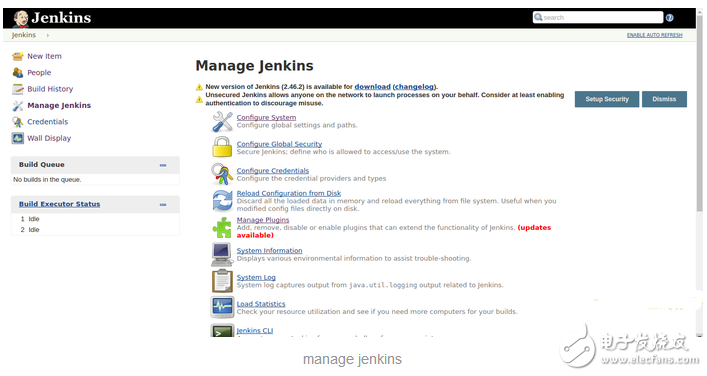Viewport: 707px width, 376px height.
Task: Click the Reload Configuration refresh icon
Action: pos(222,201)
